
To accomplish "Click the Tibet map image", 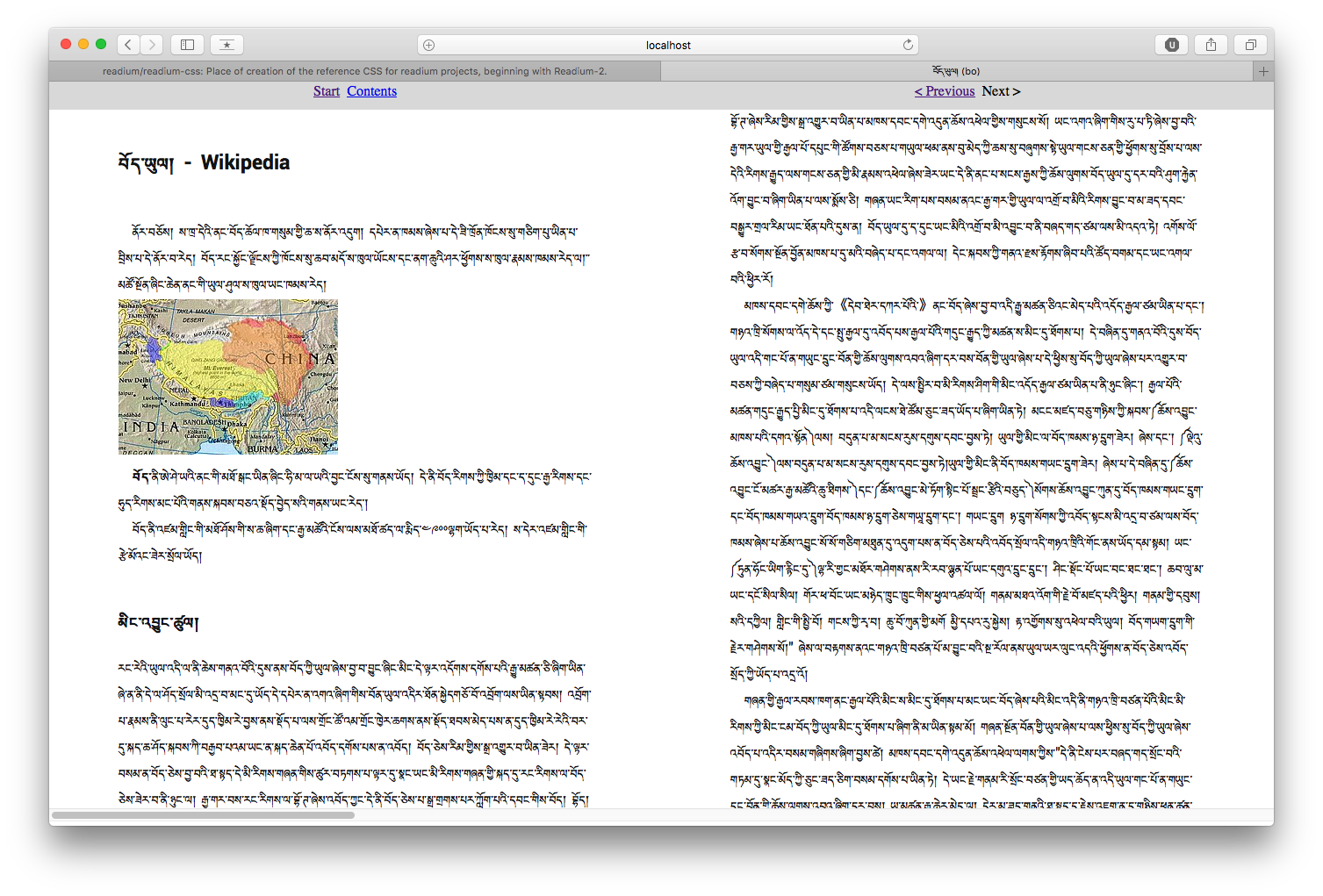I will click(x=228, y=376).
